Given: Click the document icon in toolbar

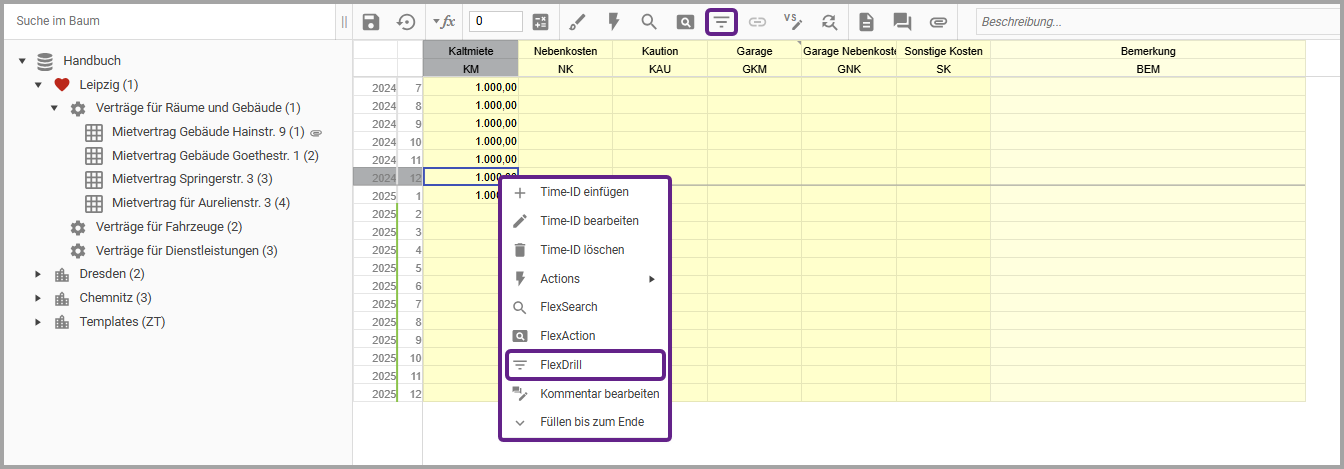Looking at the screenshot, I should coord(866,21).
